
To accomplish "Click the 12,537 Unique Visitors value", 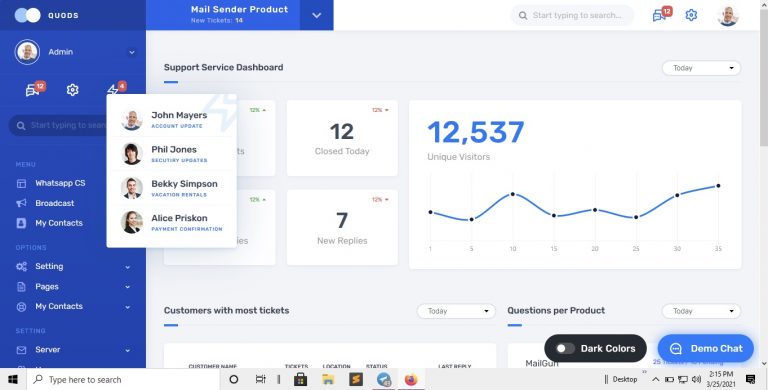I will point(476,132).
